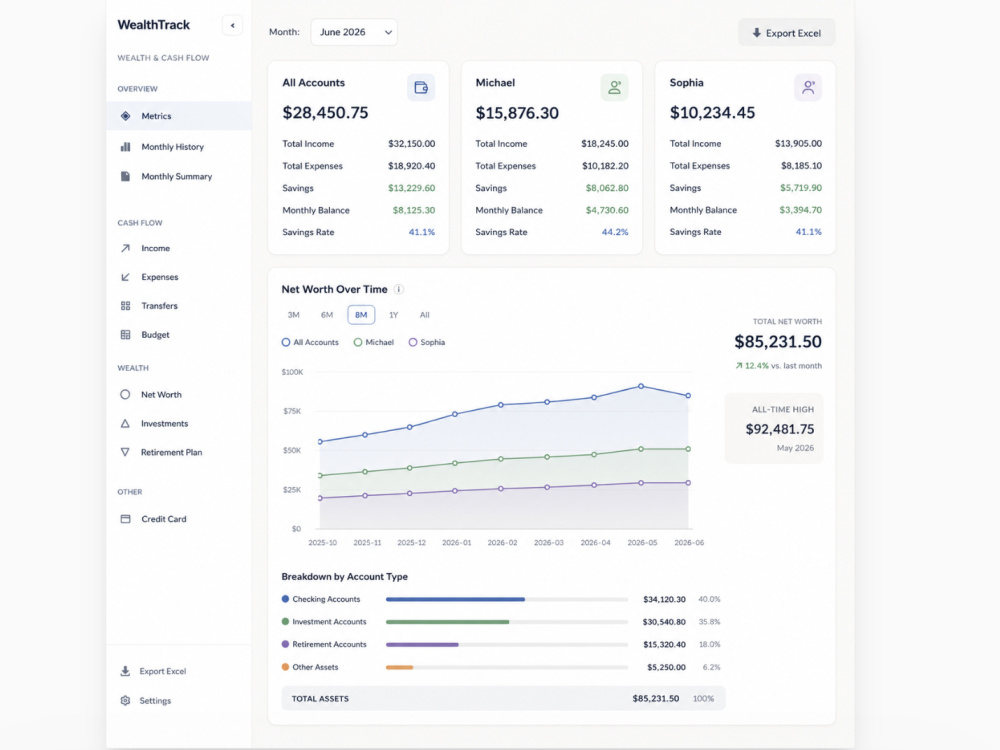The width and height of the screenshot is (1000, 750).
Task: Click the wallet icon on All Accounts card
Action: [421, 87]
